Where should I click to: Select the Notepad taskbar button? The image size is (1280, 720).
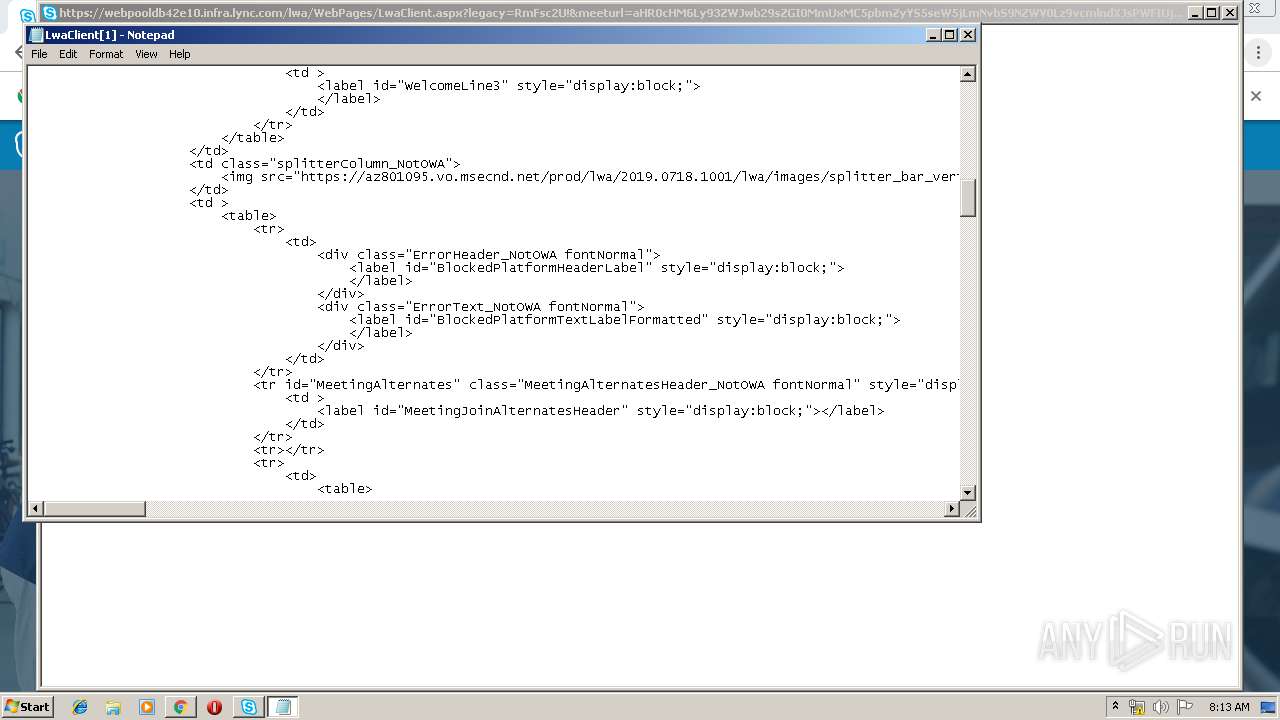pos(282,707)
